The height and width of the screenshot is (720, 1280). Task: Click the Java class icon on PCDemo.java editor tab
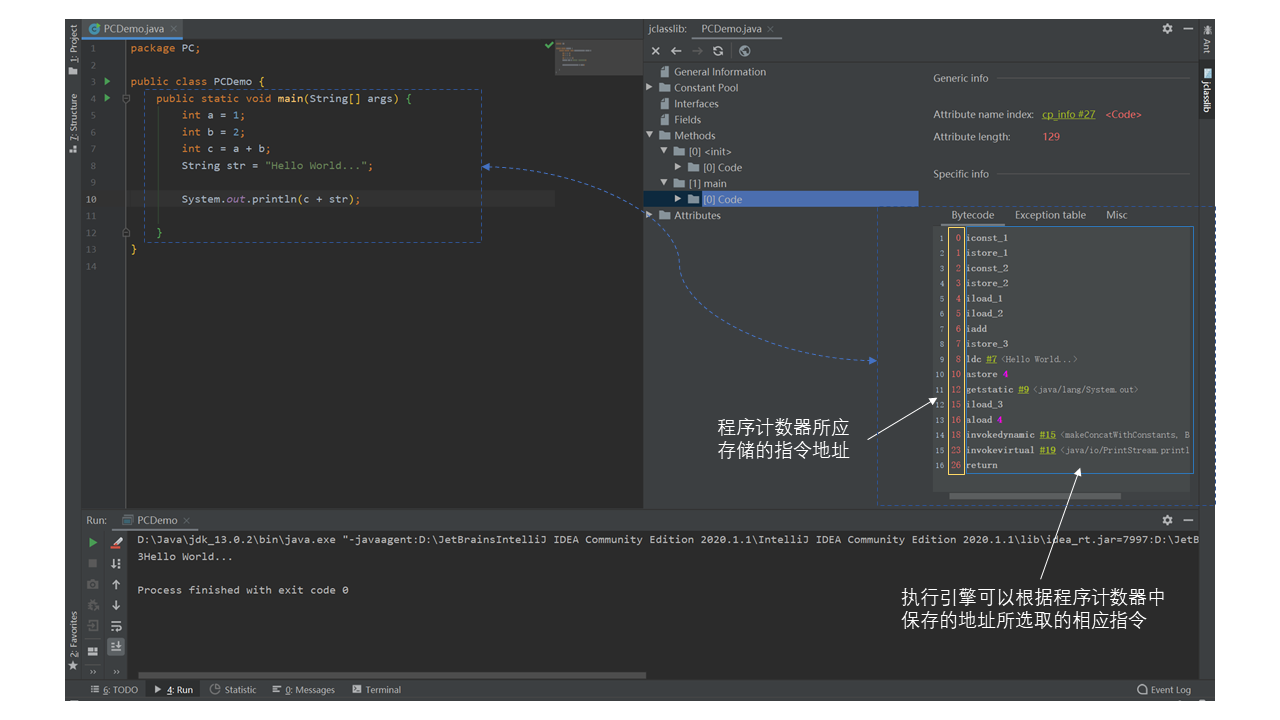pyautogui.click(x=95, y=29)
